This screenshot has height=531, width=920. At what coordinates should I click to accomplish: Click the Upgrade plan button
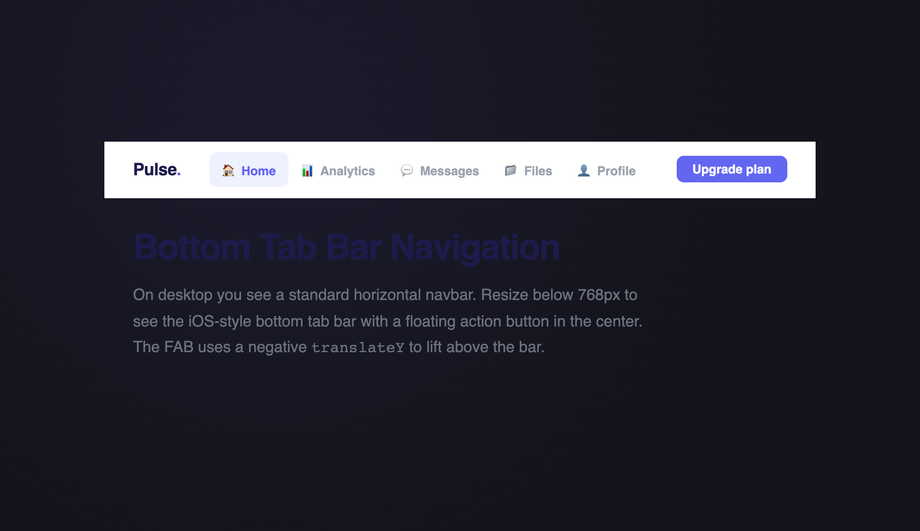pyautogui.click(x=732, y=169)
